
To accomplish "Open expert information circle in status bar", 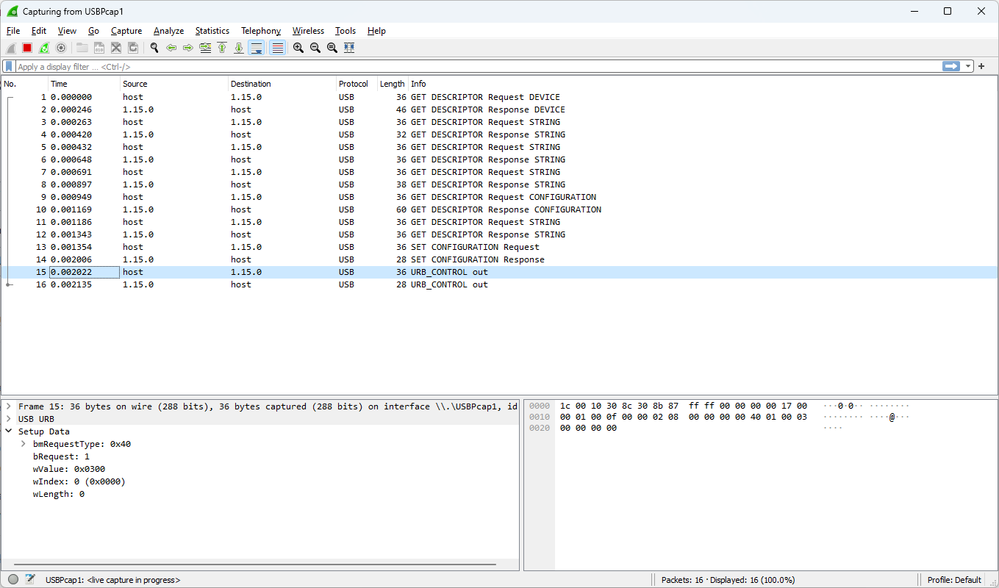I will (x=13, y=580).
